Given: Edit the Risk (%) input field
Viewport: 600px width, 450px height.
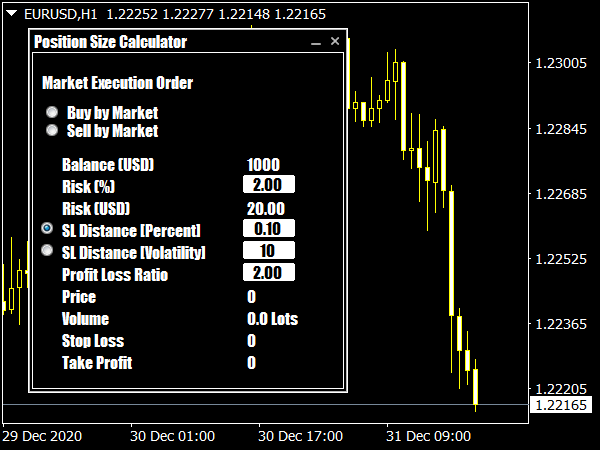Looking at the screenshot, I should pos(269,184).
